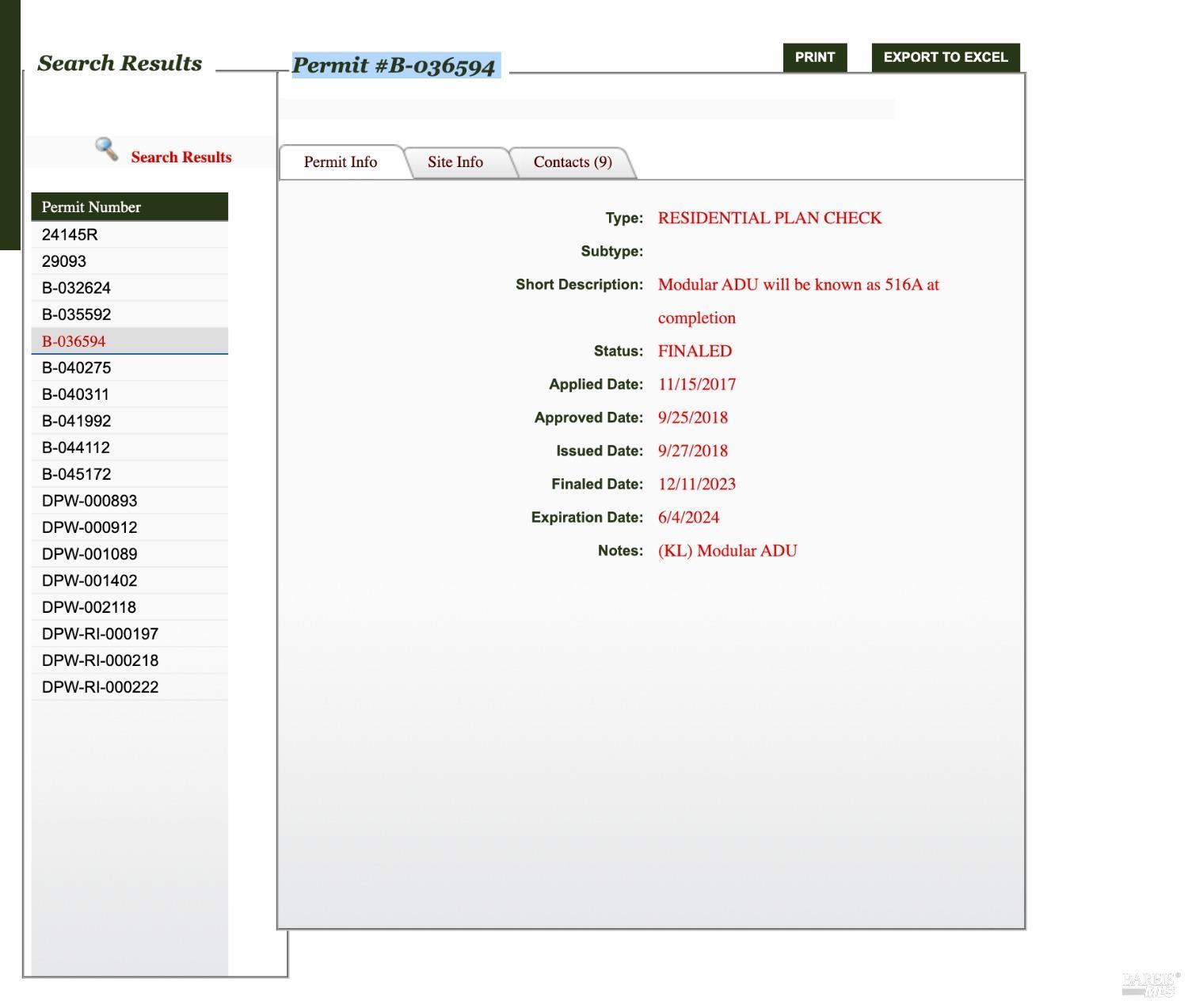This screenshot has height=1008, width=1188.
Task: Open permit B-040275
Action: [x=76, y=368]
